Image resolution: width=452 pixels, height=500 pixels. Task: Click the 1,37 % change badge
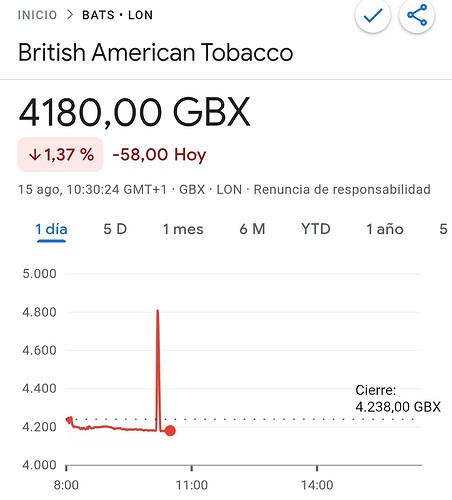(60, 155)
